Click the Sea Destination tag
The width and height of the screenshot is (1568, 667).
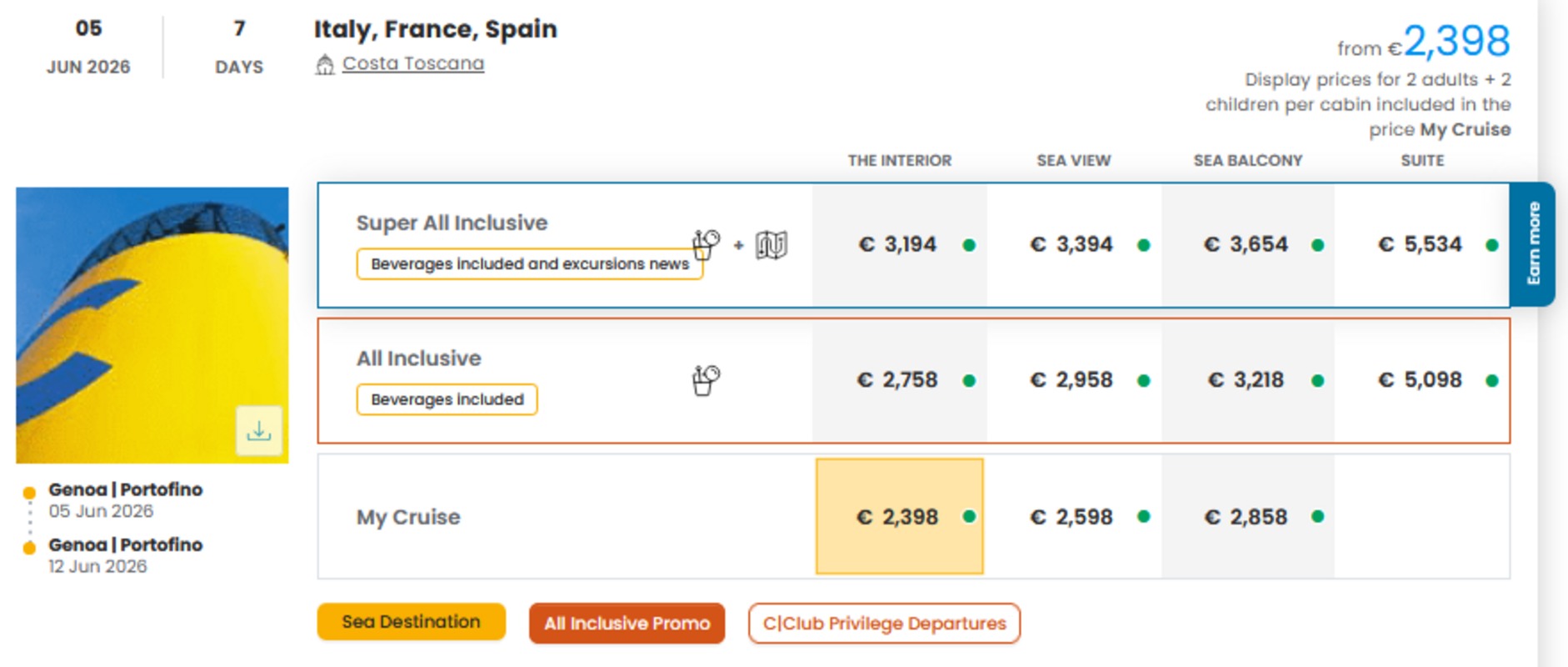click(411, 622)
